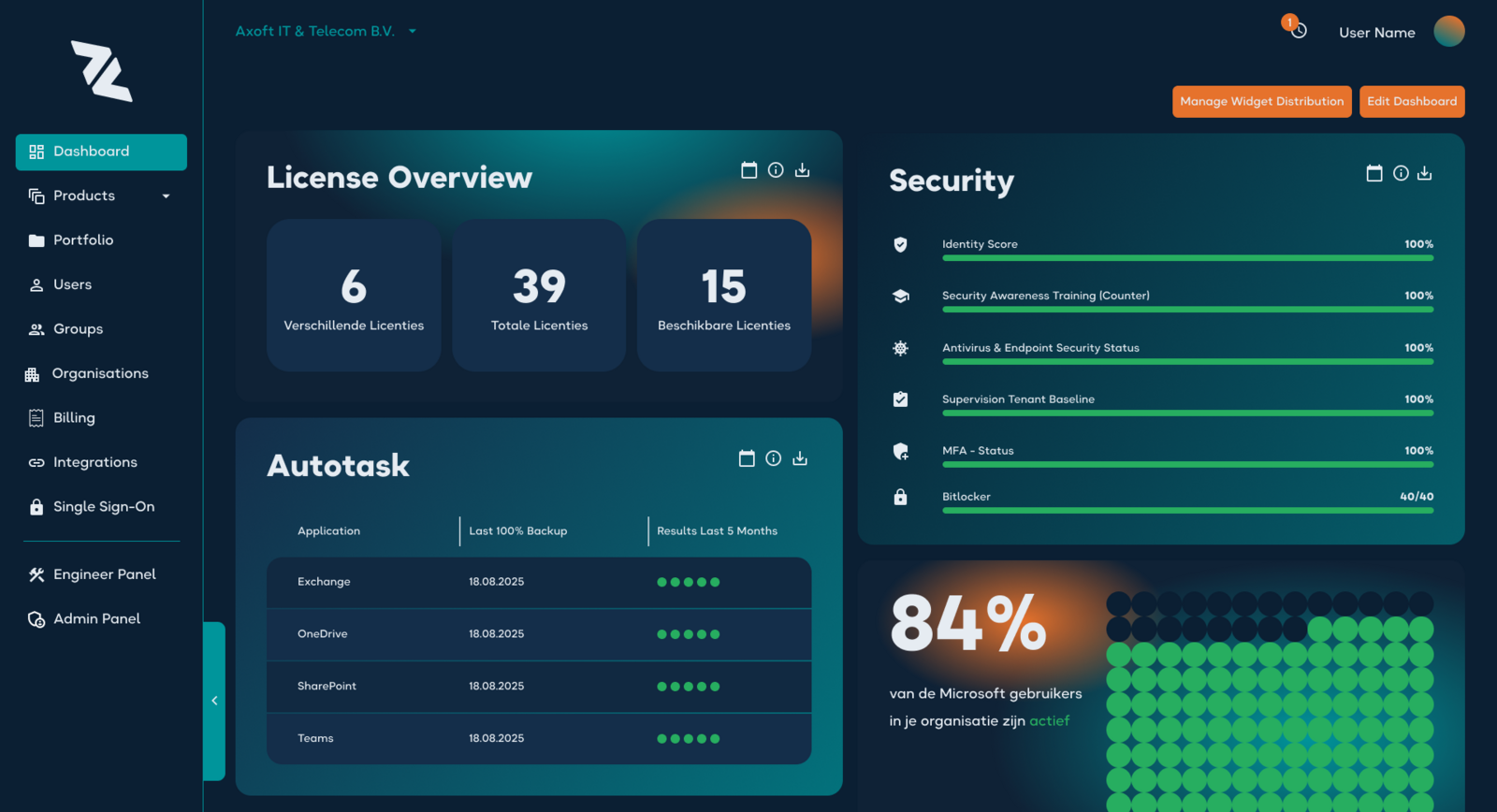Download License Overview widget data

tap(802, 170)
